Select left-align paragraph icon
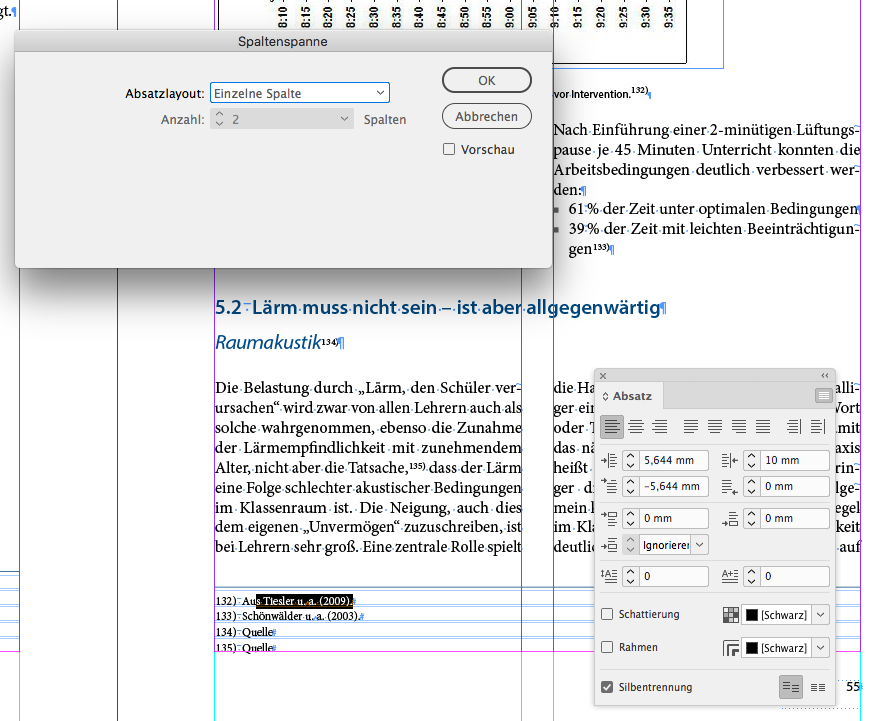882x721 pixels. (612, 426)
